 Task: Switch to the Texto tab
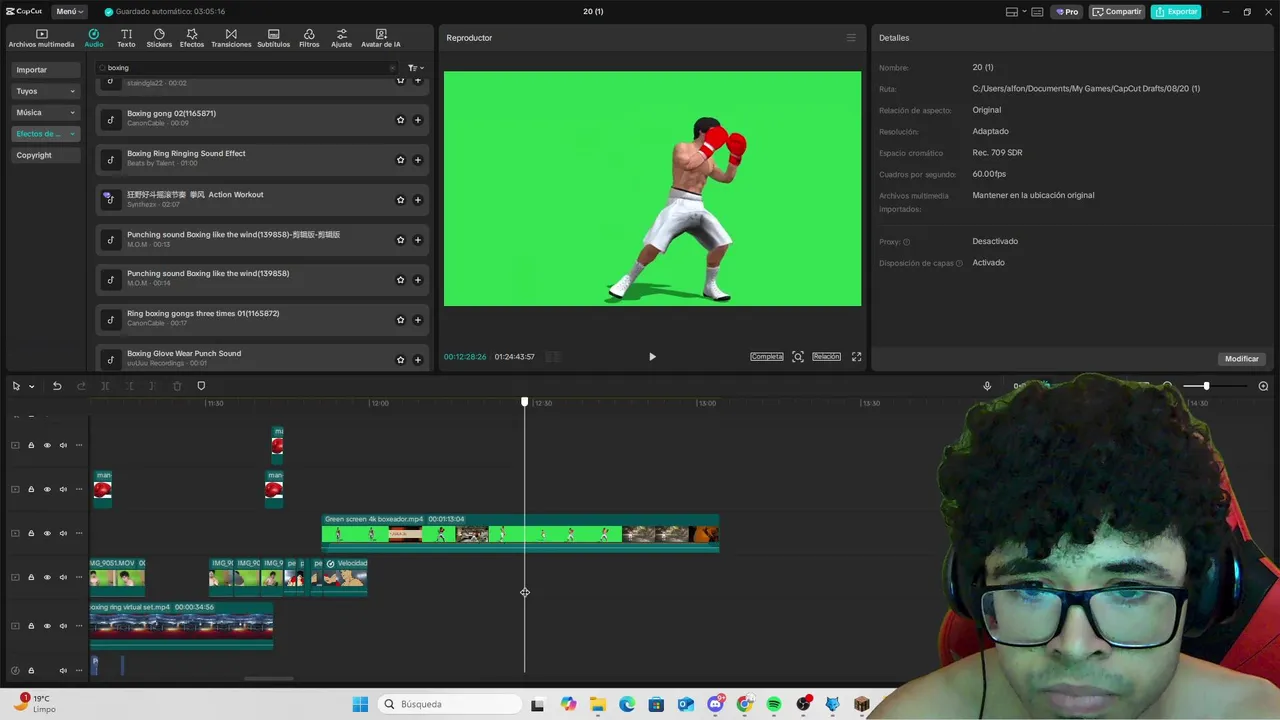(126, 38)
